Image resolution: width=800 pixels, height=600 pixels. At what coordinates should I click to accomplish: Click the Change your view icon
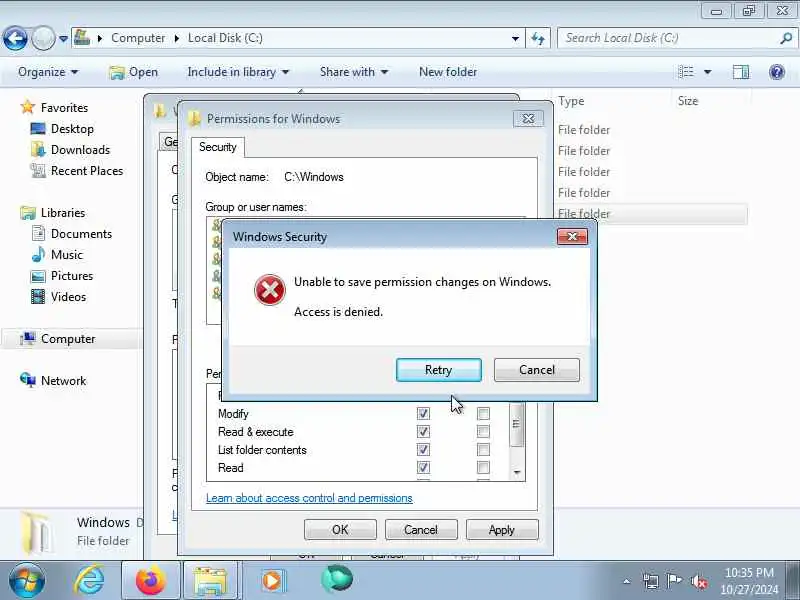click(x=686, y=72)
